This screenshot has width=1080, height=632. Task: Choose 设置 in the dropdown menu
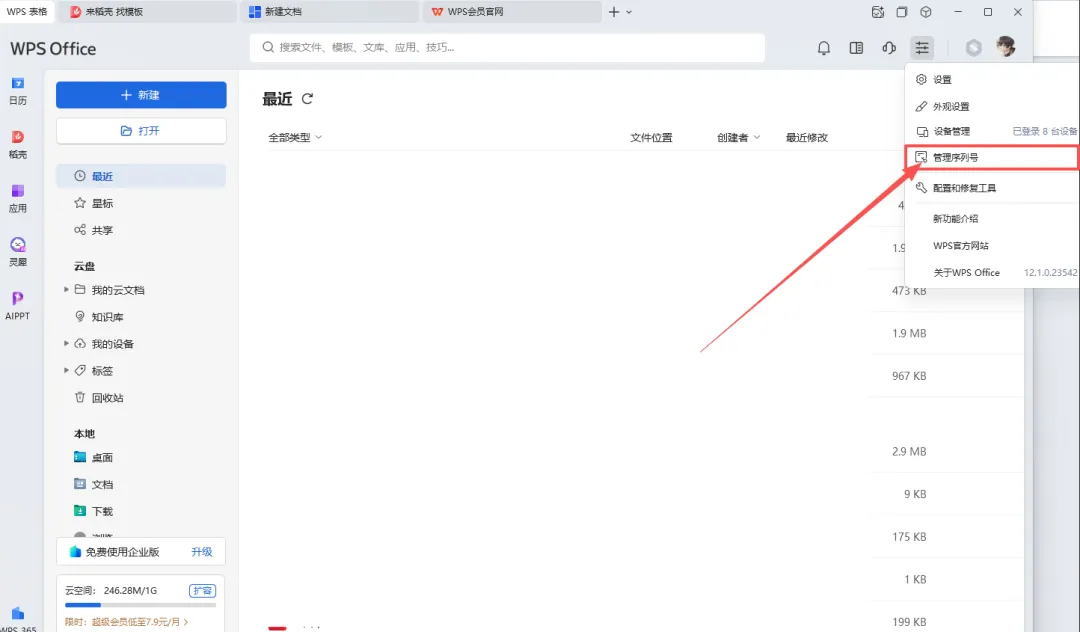[x=992, y=80]
